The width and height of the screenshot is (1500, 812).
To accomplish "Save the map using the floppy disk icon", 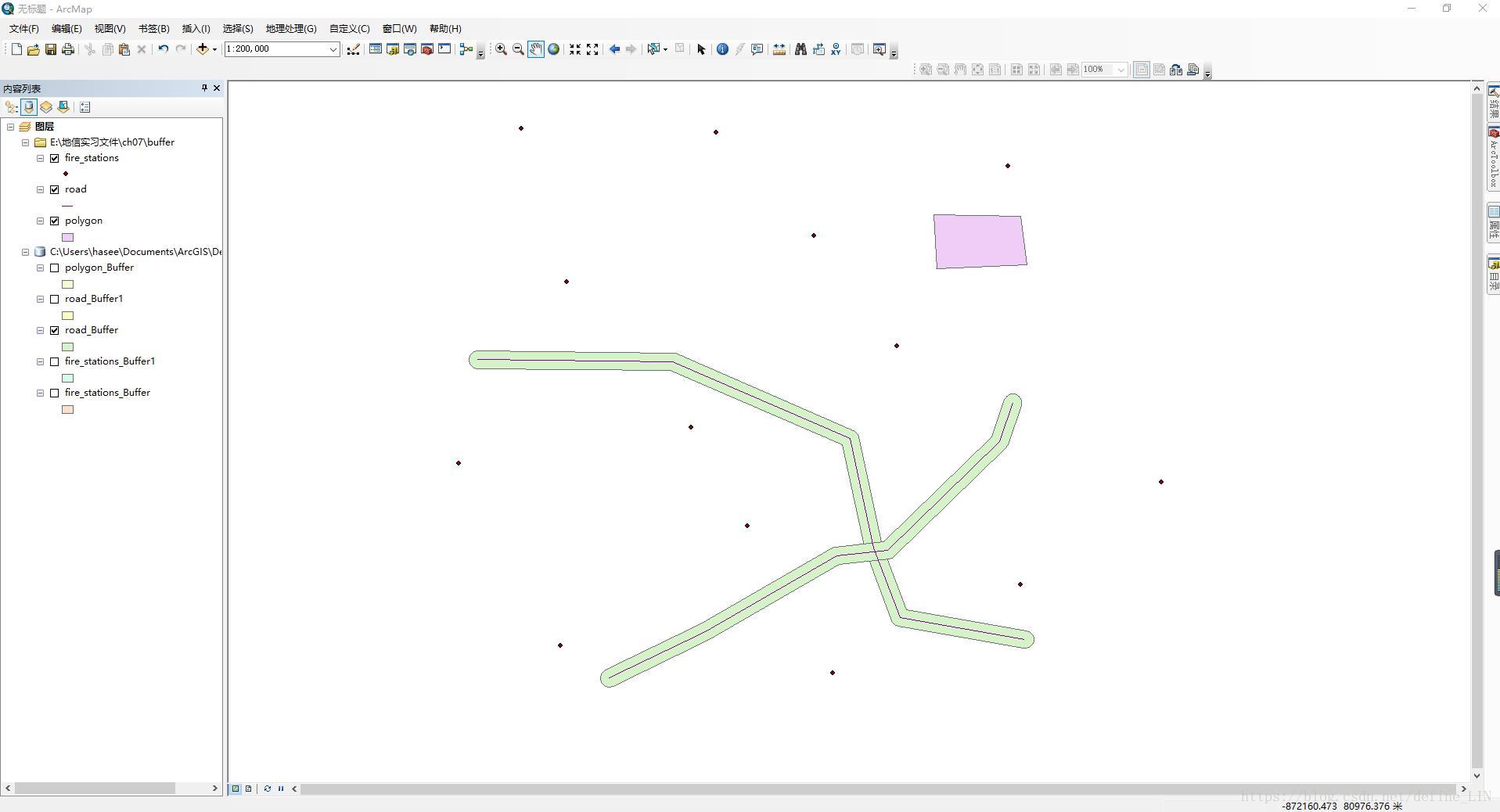I will click(x=50, y=49).
